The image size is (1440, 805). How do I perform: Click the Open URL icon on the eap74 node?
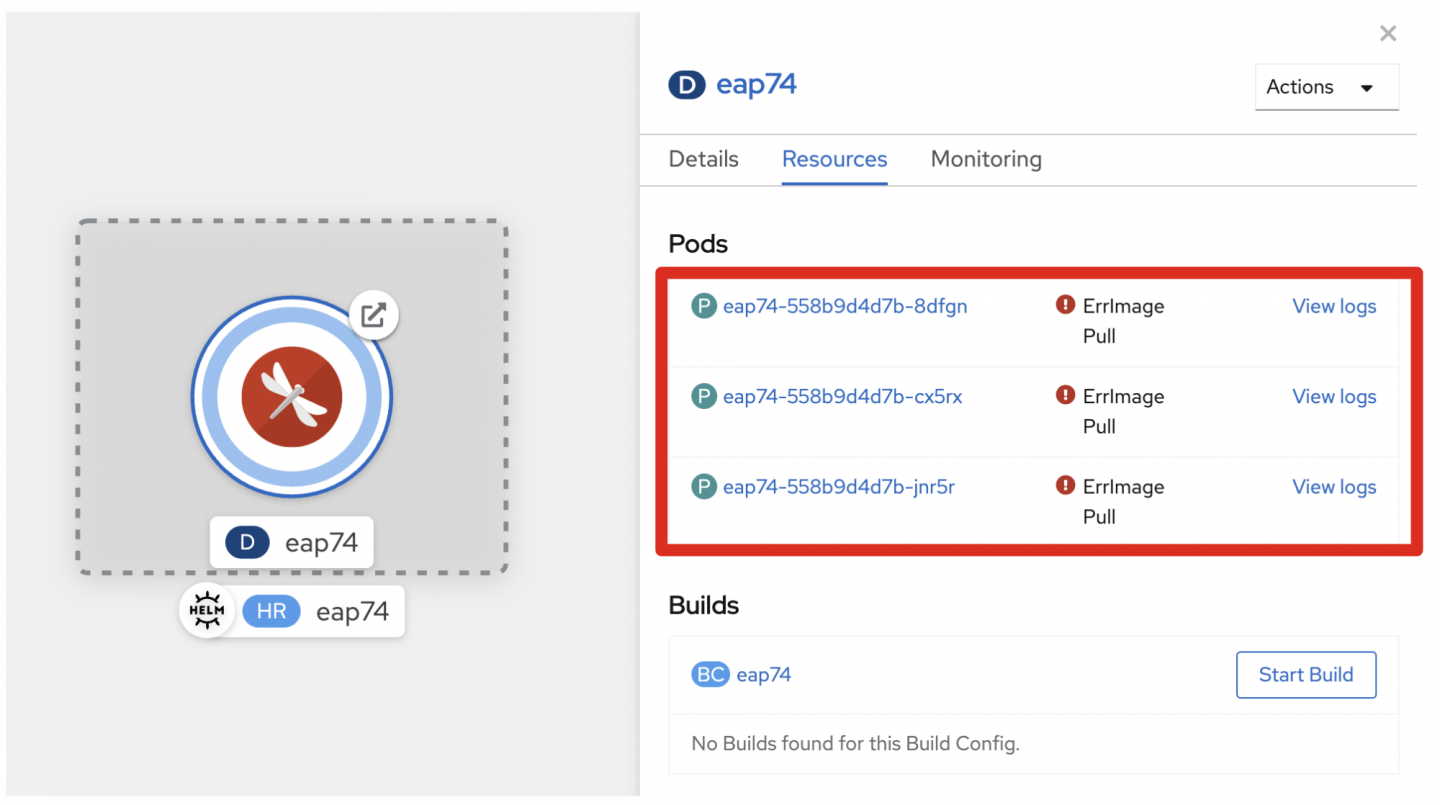click(373, 316)
